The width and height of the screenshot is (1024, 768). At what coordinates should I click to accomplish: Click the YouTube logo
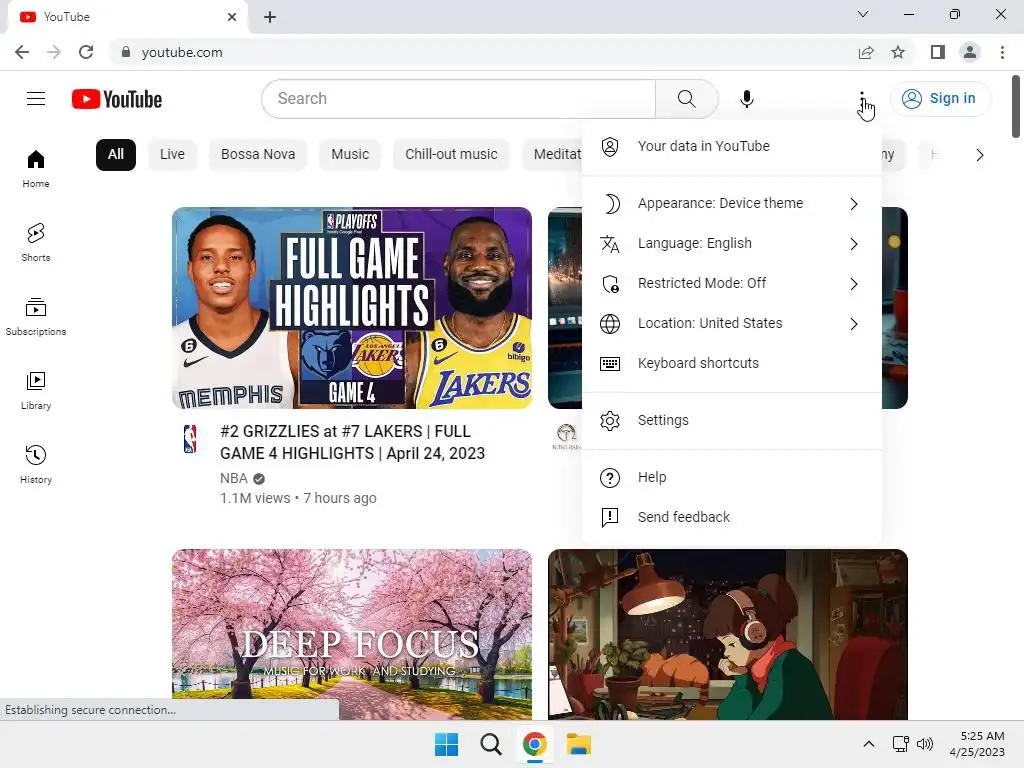[x=117, y=99]
